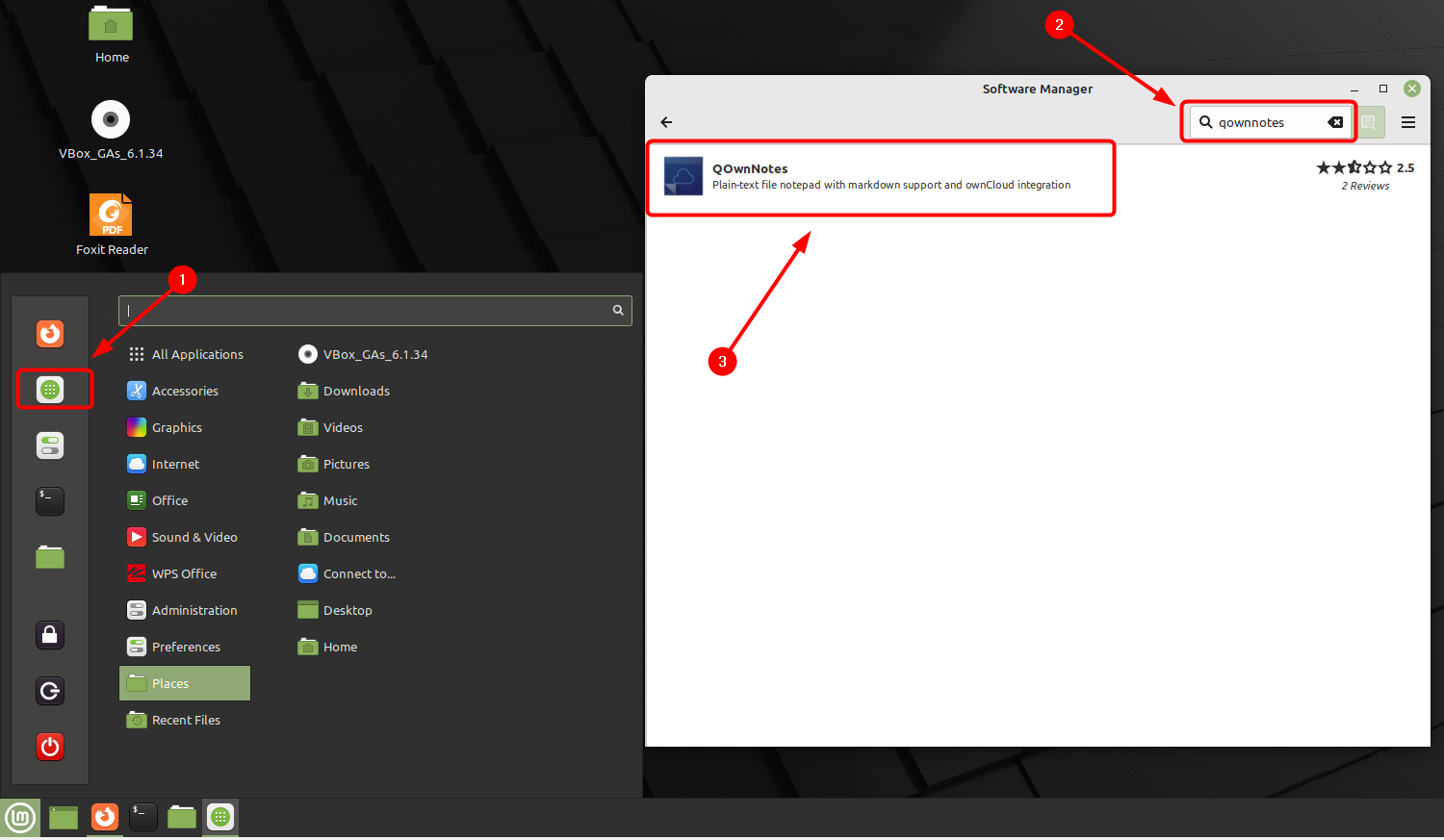This screenshot has width=1444, height=840.
Task: Click the QOwnNotes result title
Action: (x=750, y=168)
